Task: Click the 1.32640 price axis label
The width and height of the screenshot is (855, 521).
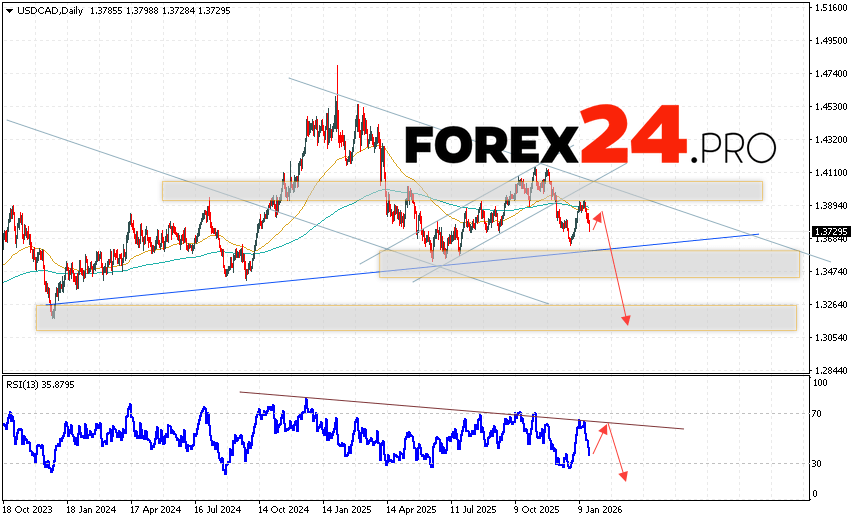Action: point(831,304)
